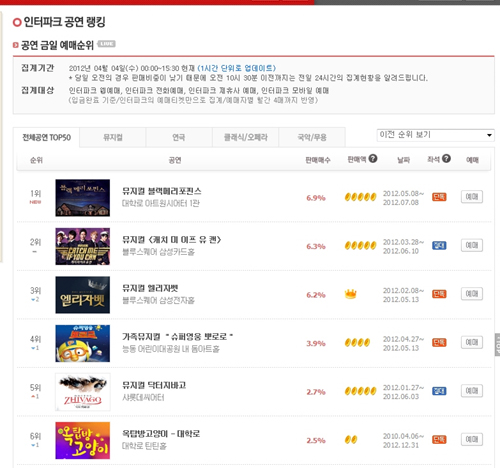Image resolution: width=500 pixels, height=468 pixels.
Task: Click the crown icon for 엘리자벳
Action: click(x=350, y=294)
